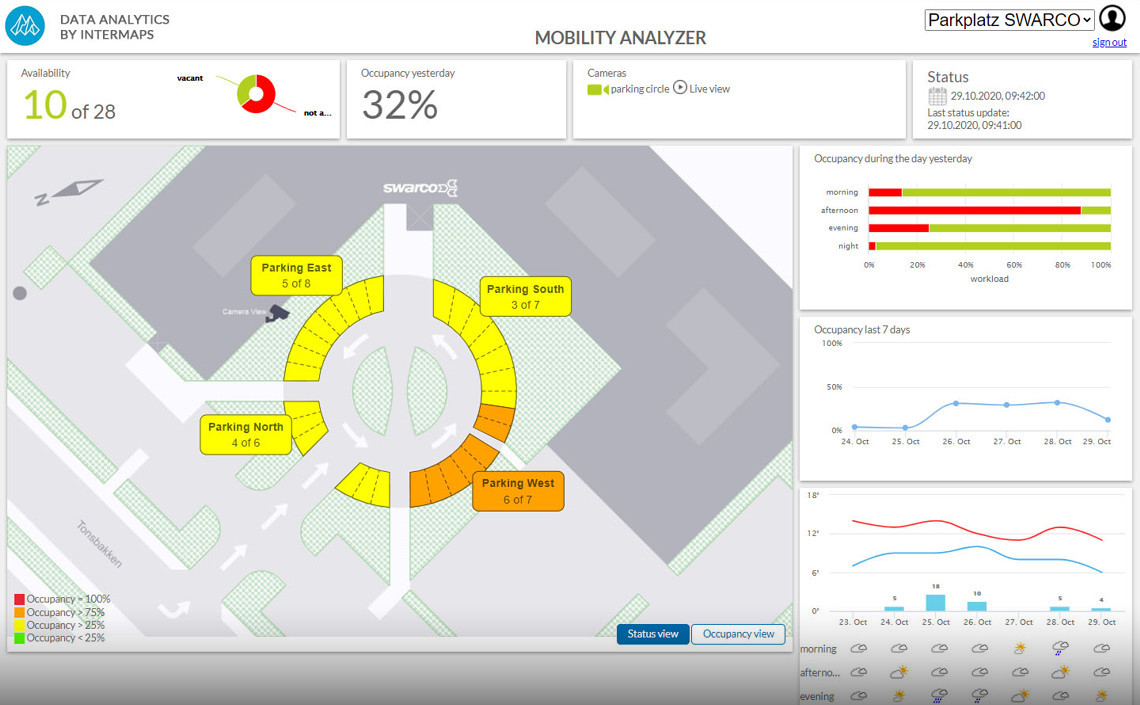Click afternoon cloud icon for 26. Oct

point(980,672)
